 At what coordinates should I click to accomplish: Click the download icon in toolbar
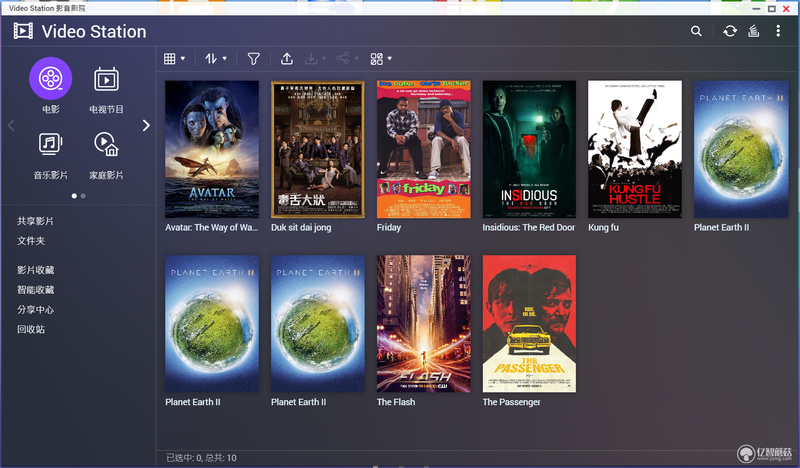pos(311,59)
